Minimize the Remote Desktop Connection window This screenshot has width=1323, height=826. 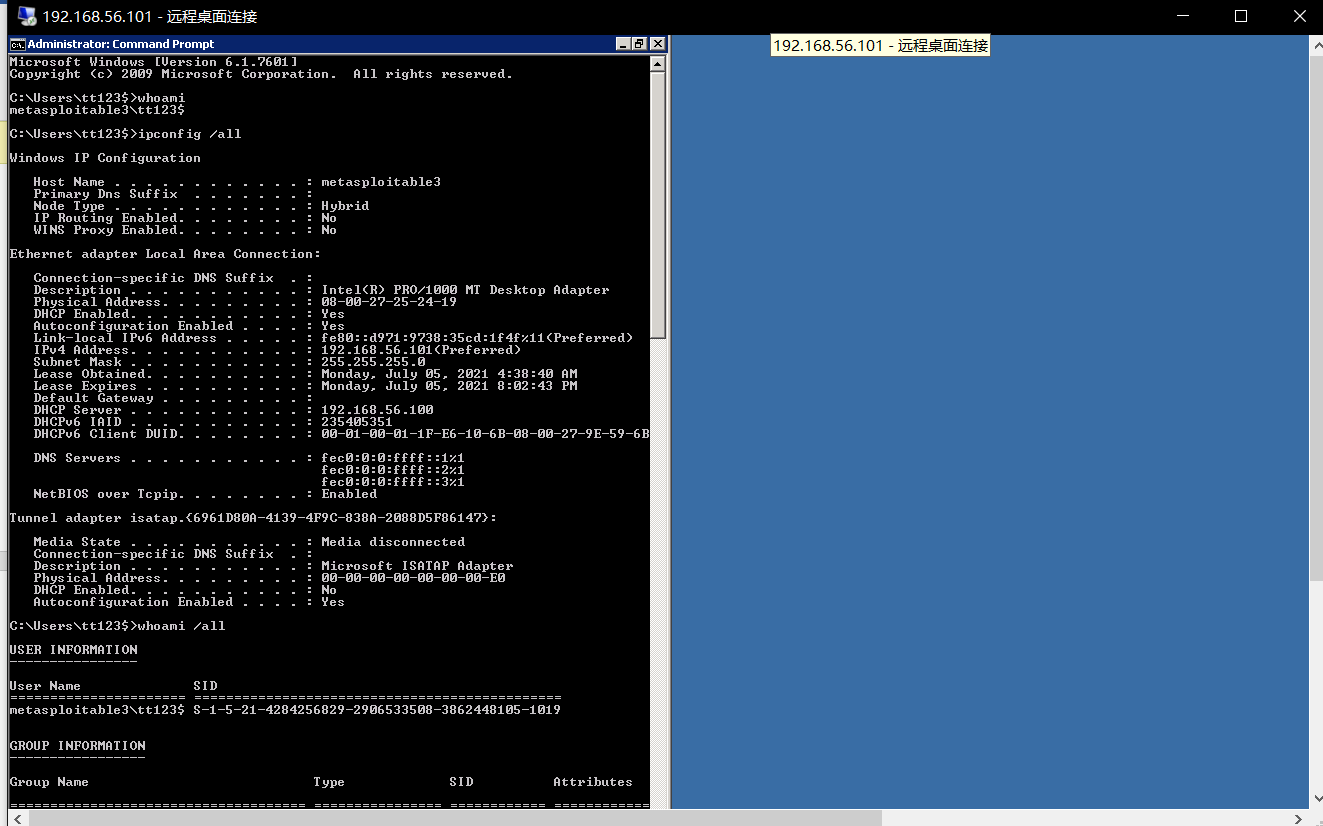(x=1185, y=16)
